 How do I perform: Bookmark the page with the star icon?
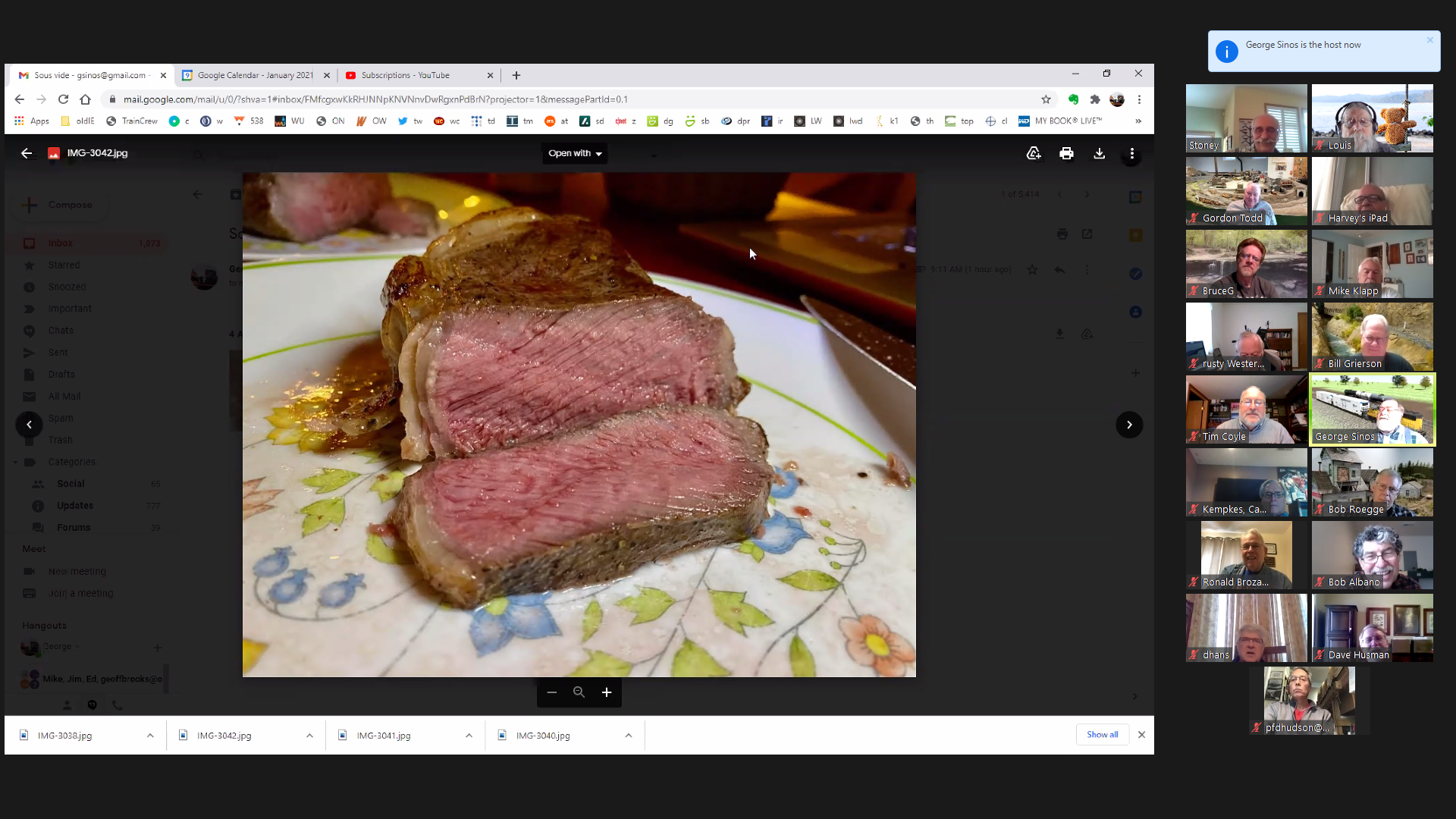pos(1046,99)
